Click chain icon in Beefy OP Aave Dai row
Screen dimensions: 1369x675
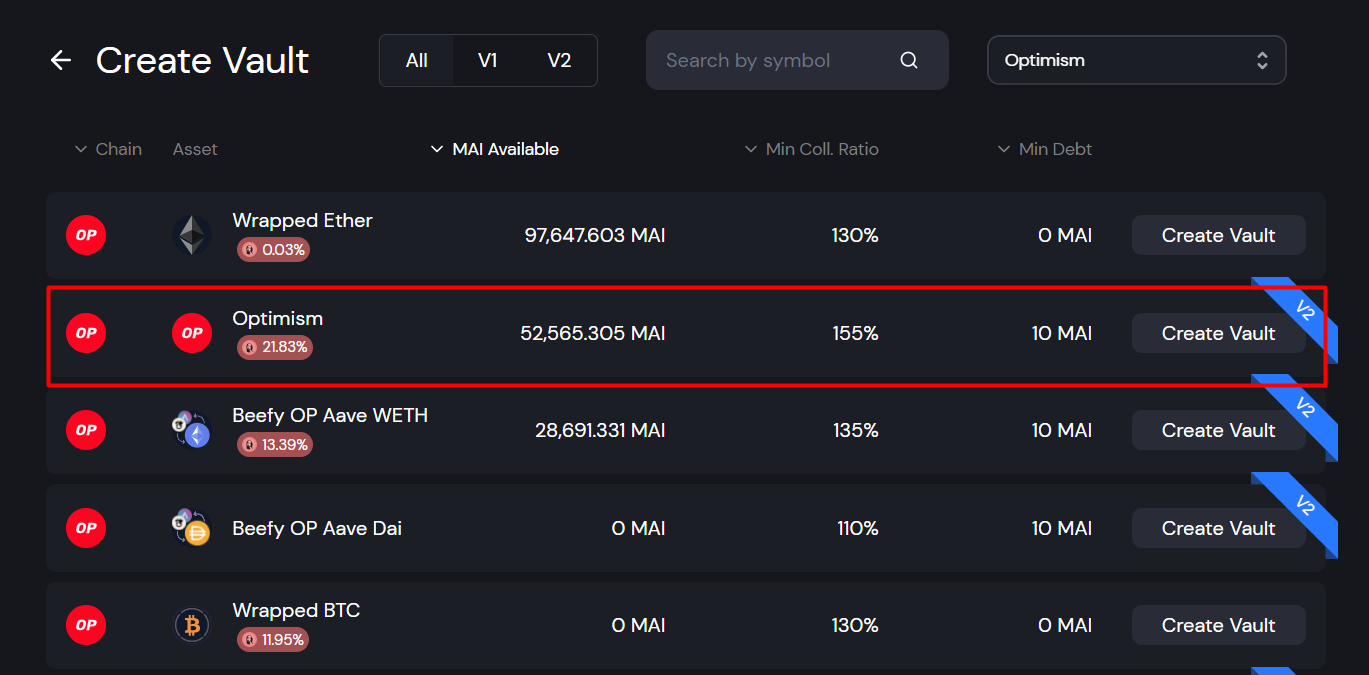click(86, 528)
